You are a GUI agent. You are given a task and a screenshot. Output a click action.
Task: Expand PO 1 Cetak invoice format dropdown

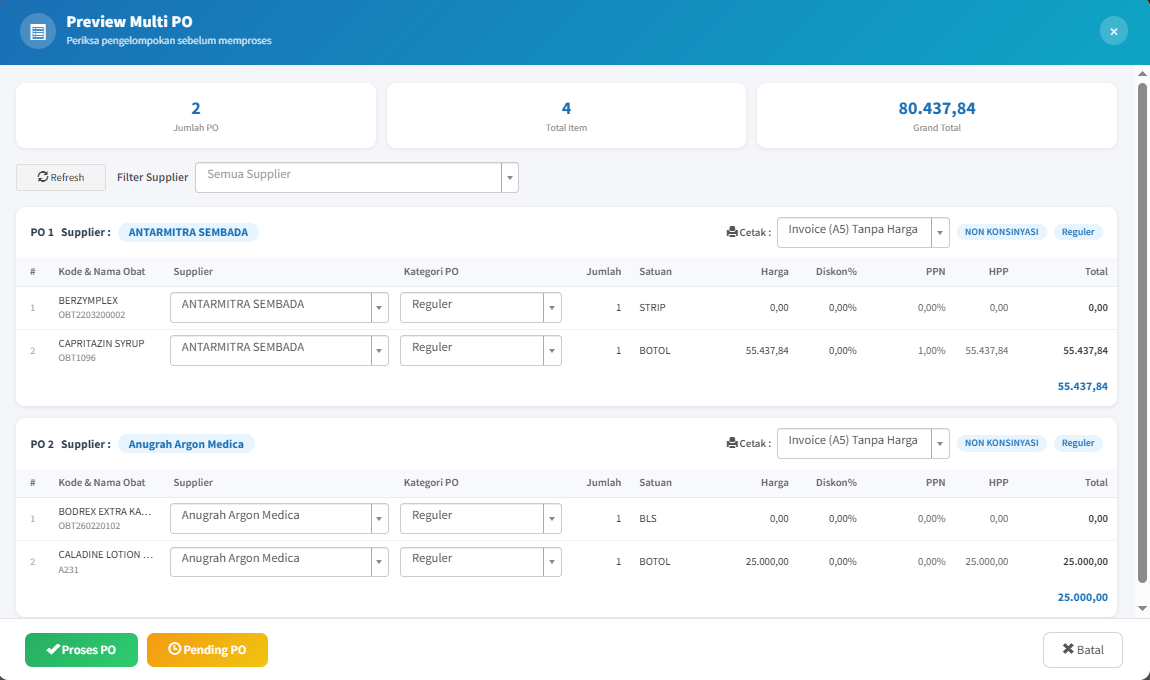point(863,233)
